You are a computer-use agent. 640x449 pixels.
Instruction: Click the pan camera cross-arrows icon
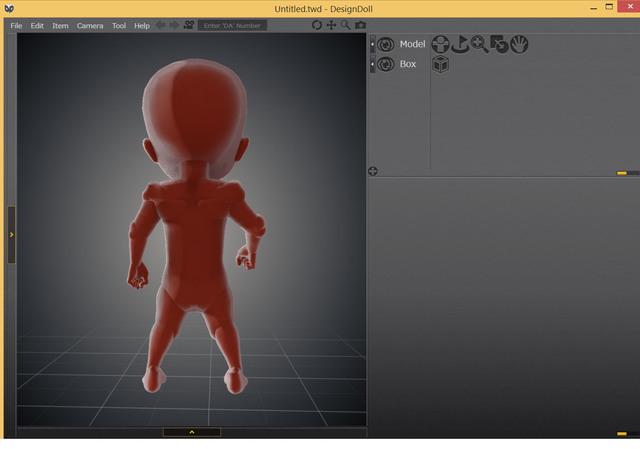(331, 25)
